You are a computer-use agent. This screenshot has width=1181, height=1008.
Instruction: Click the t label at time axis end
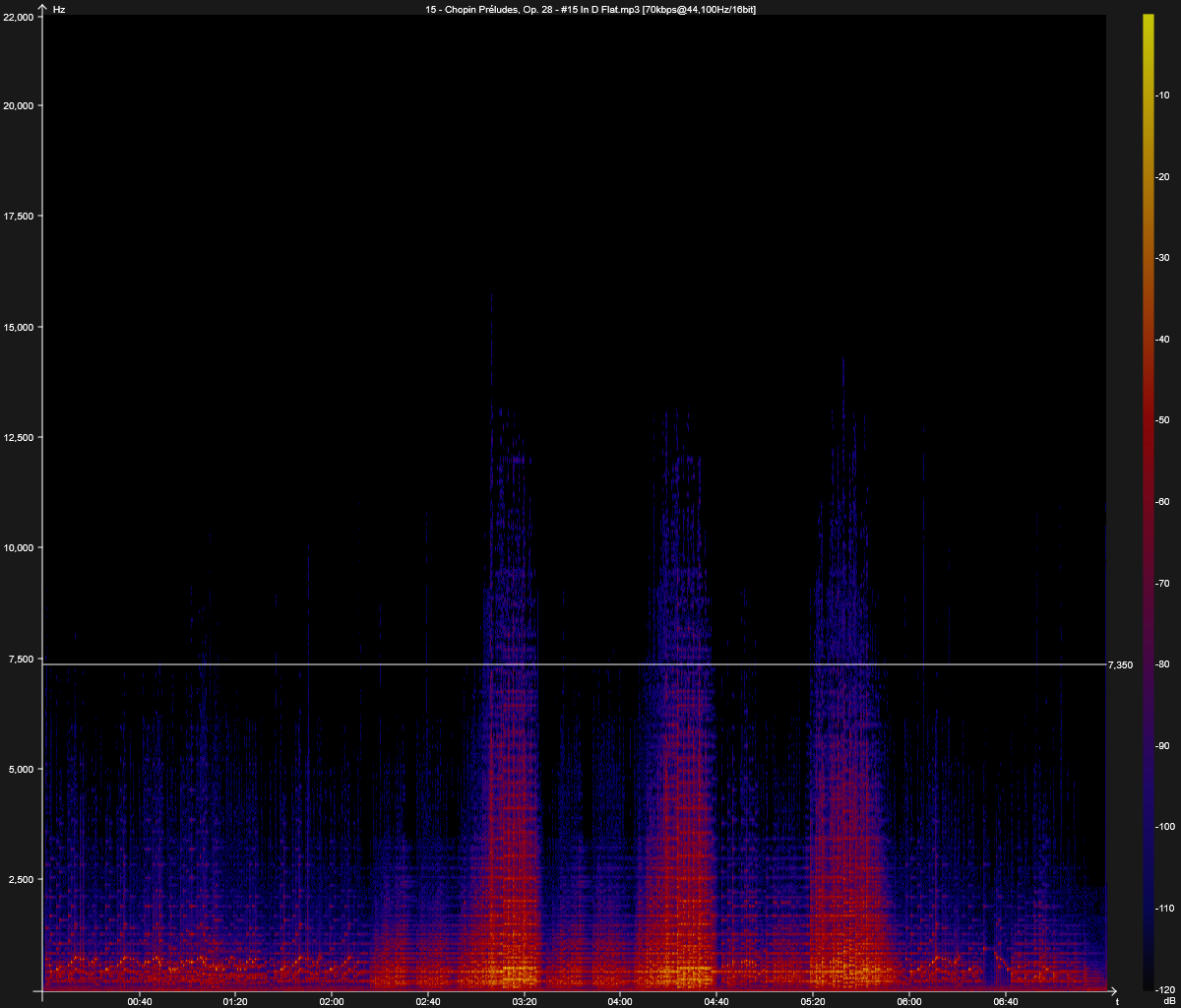[x=1116, y=1001]
